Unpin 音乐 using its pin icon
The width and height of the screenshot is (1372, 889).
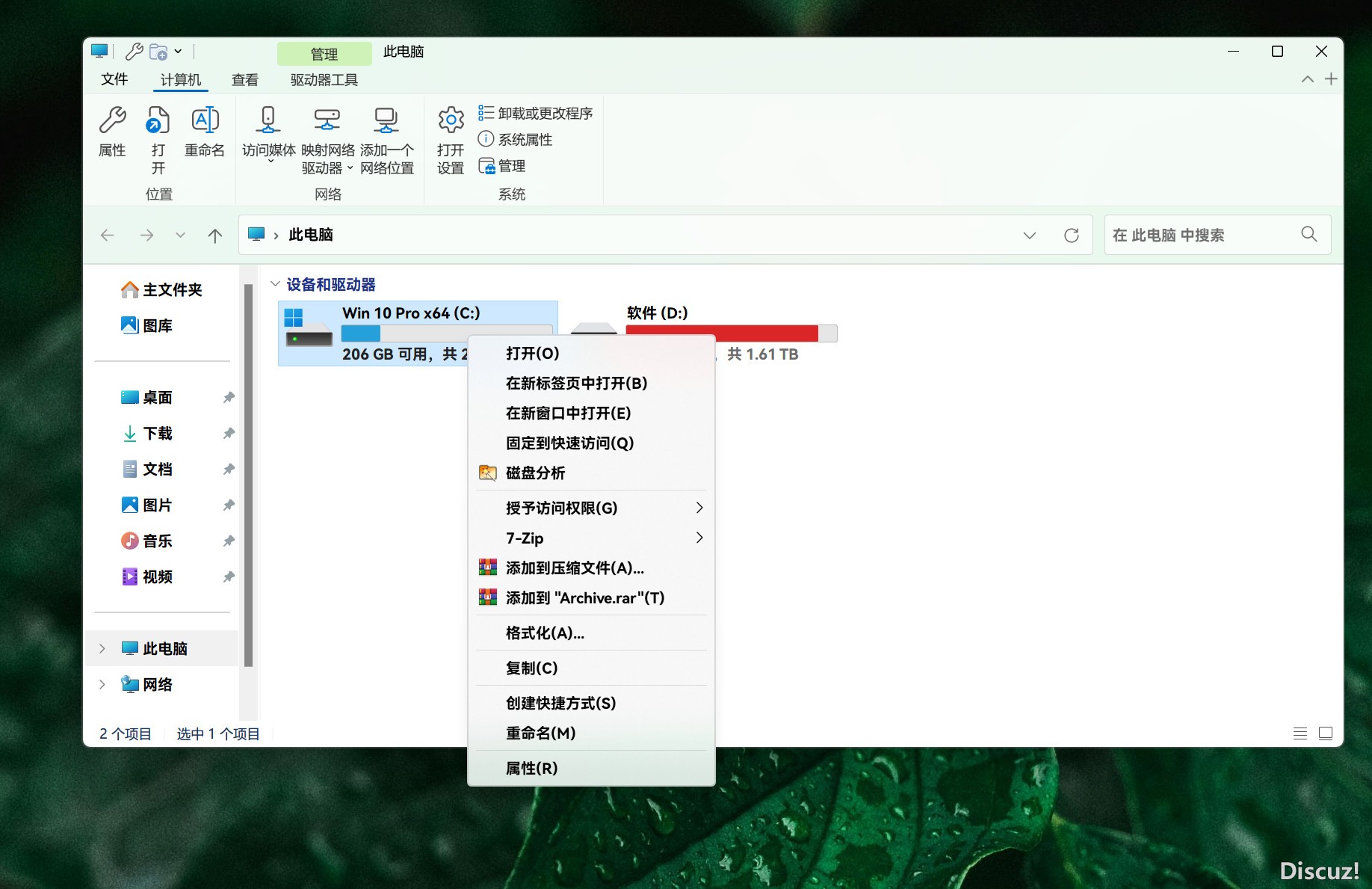pyautogui.click(x=229, y=541)
